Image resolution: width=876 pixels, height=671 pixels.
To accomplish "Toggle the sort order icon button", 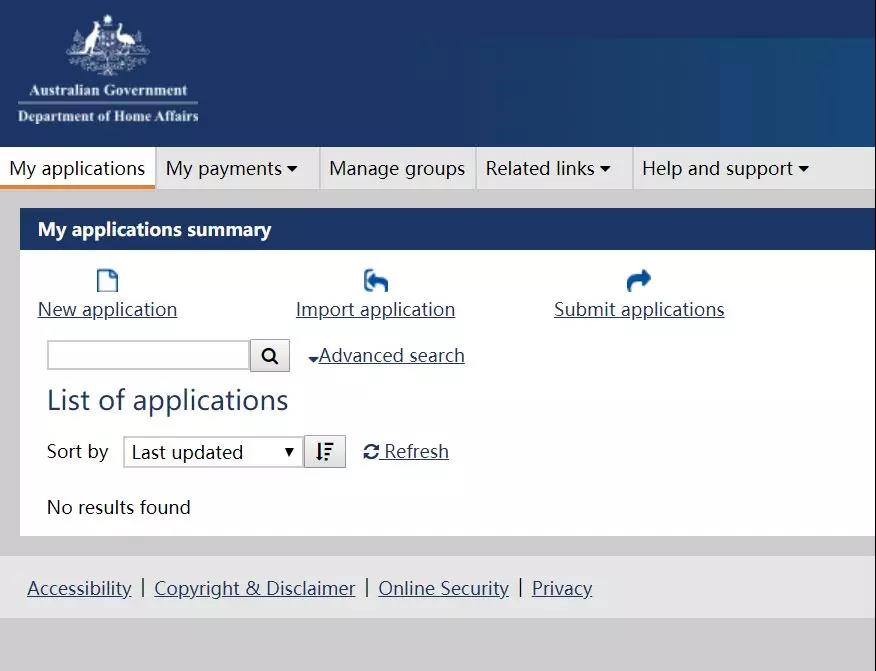I will point(325,452).
